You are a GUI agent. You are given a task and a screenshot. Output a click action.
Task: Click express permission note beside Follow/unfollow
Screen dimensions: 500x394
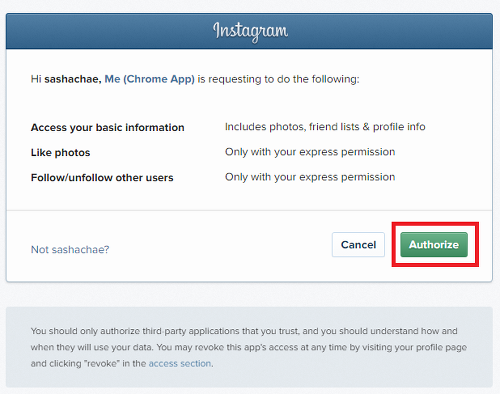point(310,177)
